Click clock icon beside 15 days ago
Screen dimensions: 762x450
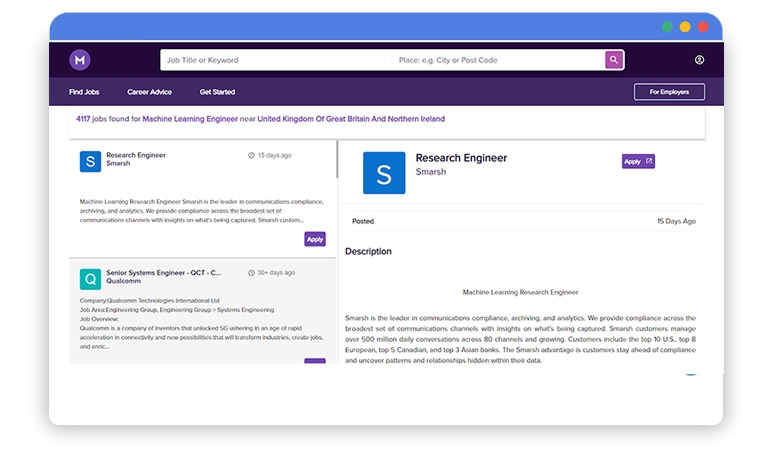[251, 156]
